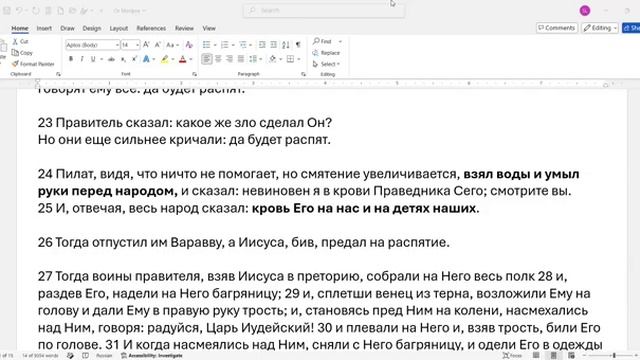Toggle Strikethrough formatting
Image resolution: width=640 pixels, height=360 pixels.
[111, 59]
